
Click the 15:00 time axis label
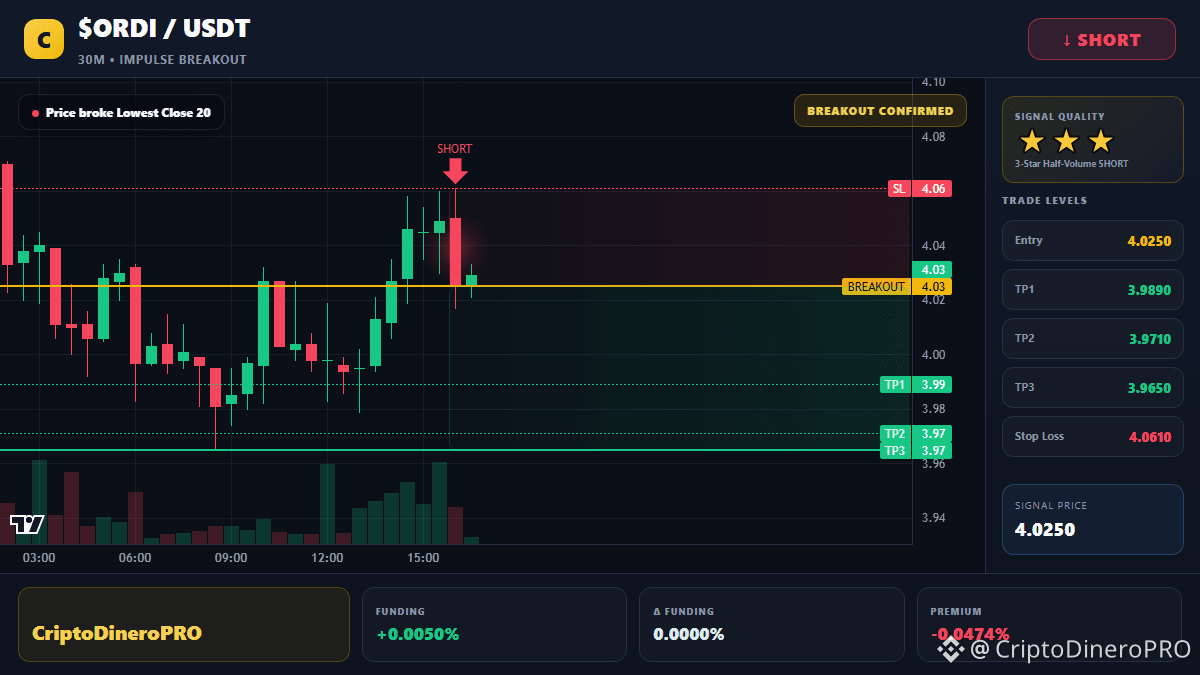coord(423,558)
